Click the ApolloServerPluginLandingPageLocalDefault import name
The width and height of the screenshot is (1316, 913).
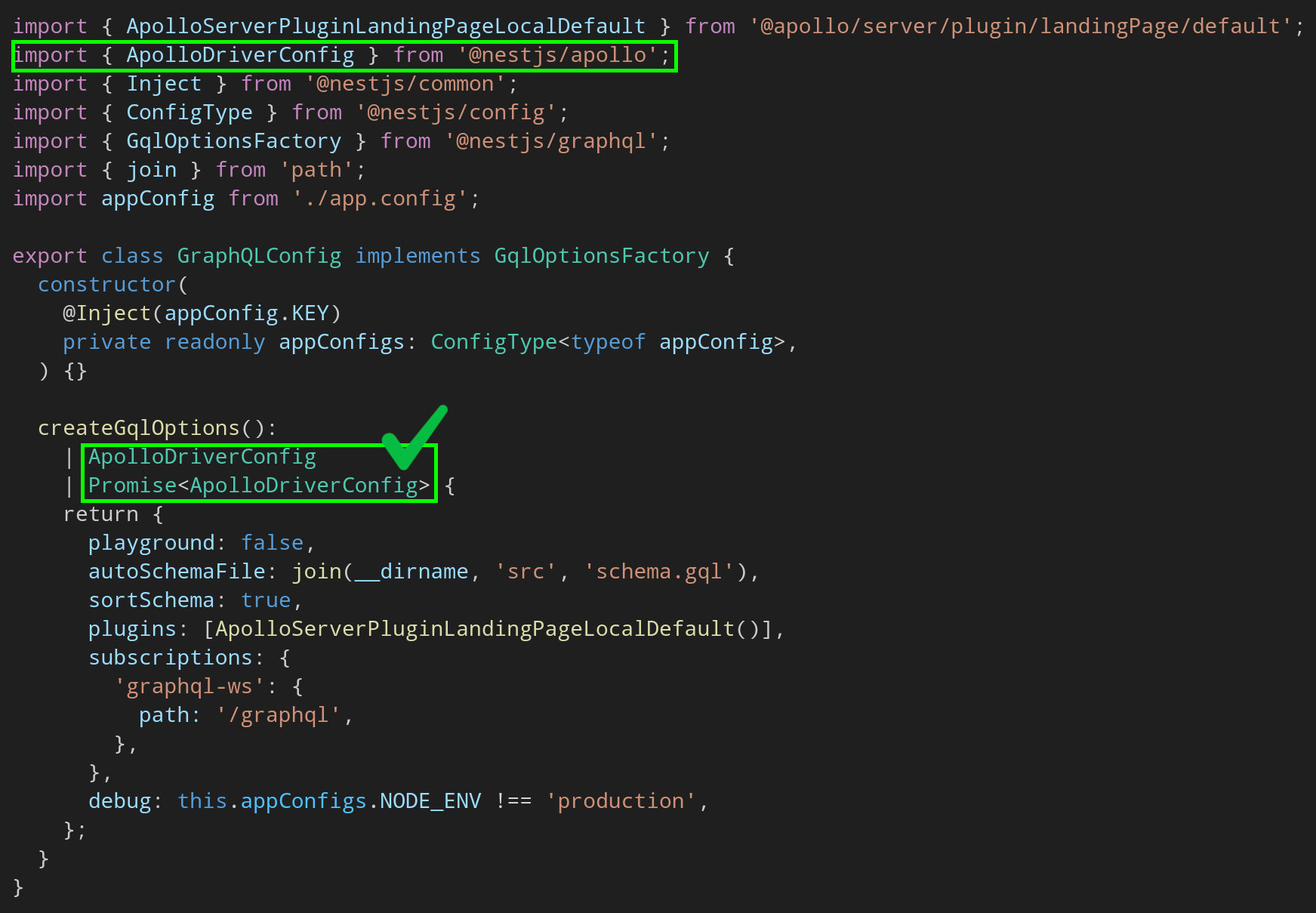click(x=385, y=26)
